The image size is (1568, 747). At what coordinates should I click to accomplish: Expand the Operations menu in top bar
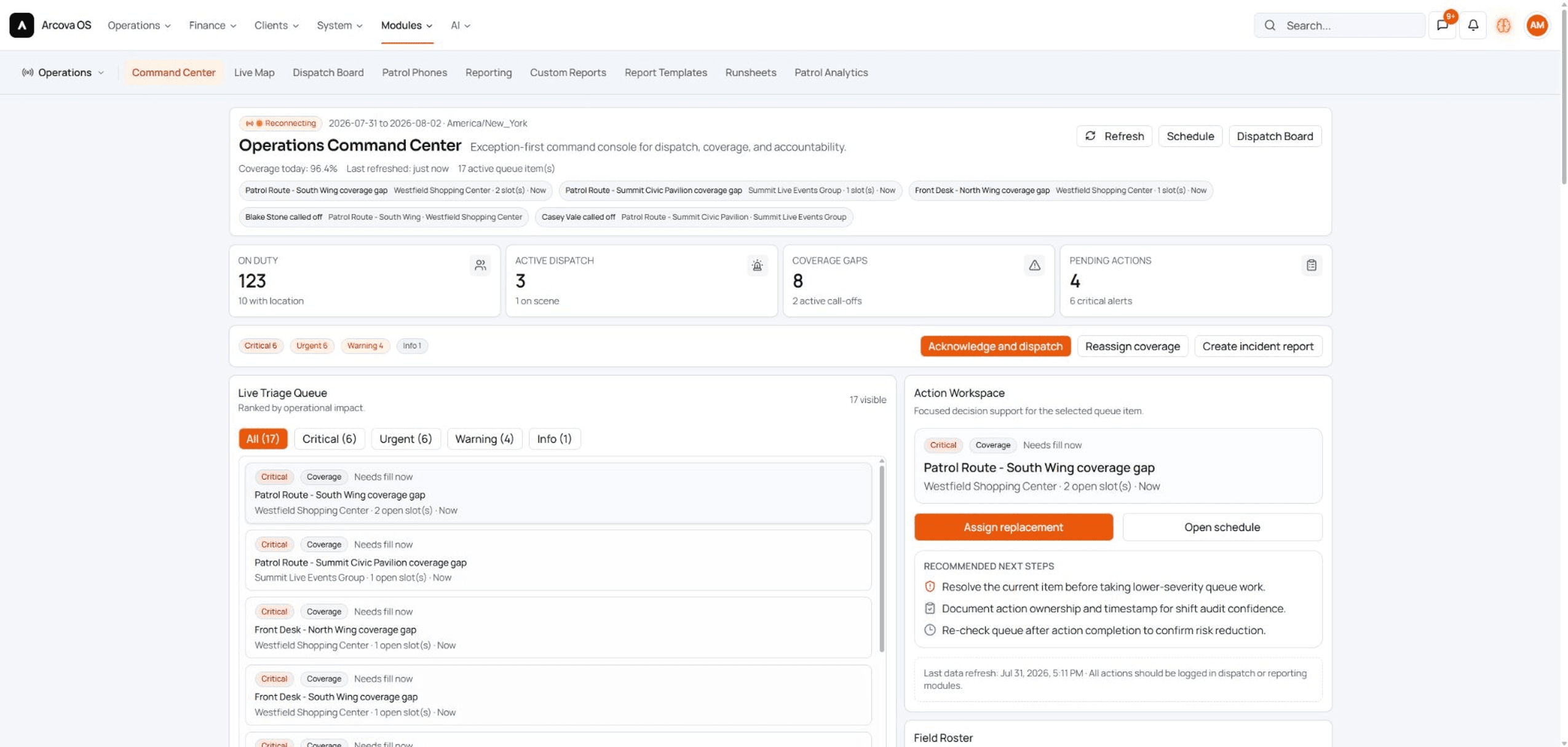pos(139,25)
